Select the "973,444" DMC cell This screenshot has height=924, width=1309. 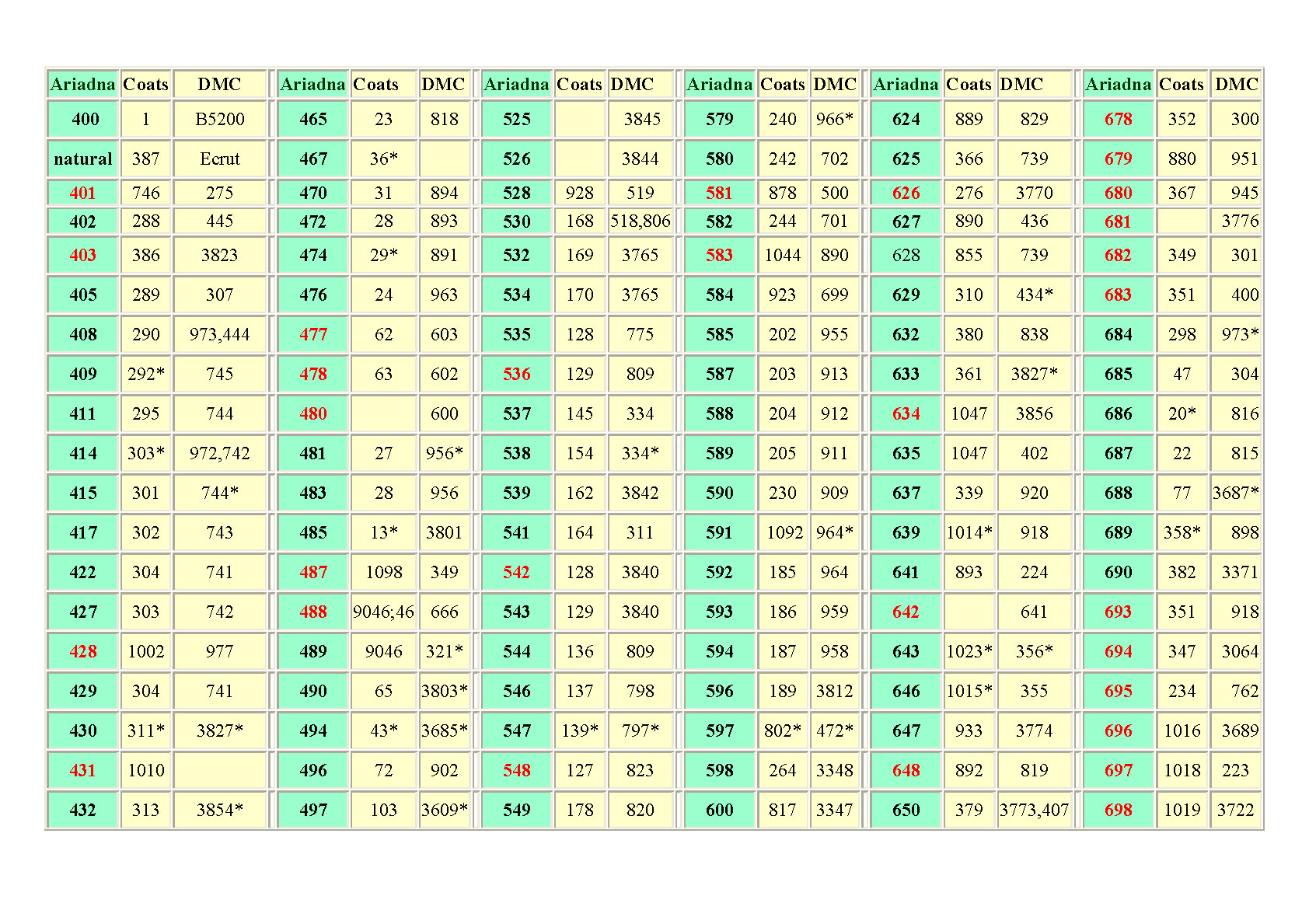[x=220, y=335]
